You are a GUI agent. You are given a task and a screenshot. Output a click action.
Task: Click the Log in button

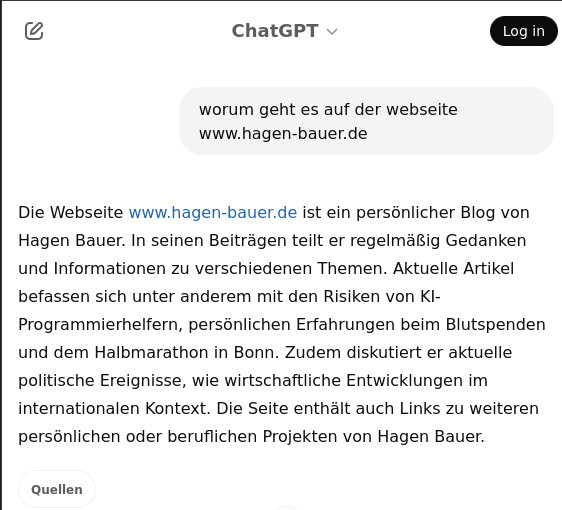click(523, 31)
